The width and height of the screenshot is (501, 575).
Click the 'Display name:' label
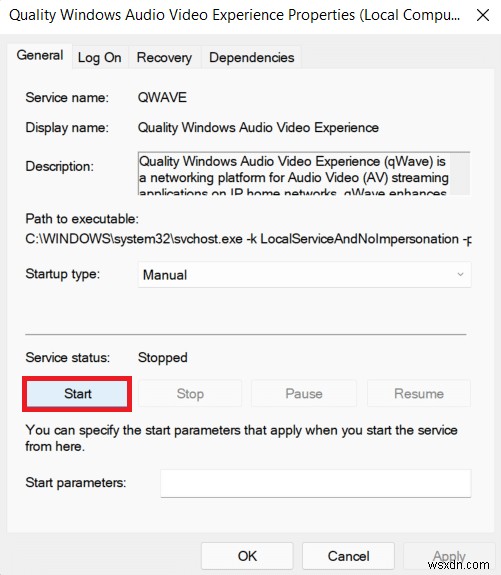67,128
